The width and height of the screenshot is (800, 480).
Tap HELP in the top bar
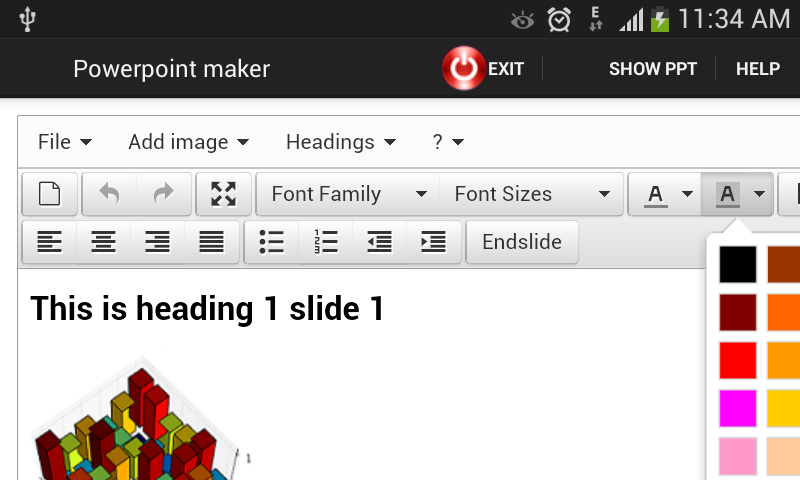click(x=758, y=69)
